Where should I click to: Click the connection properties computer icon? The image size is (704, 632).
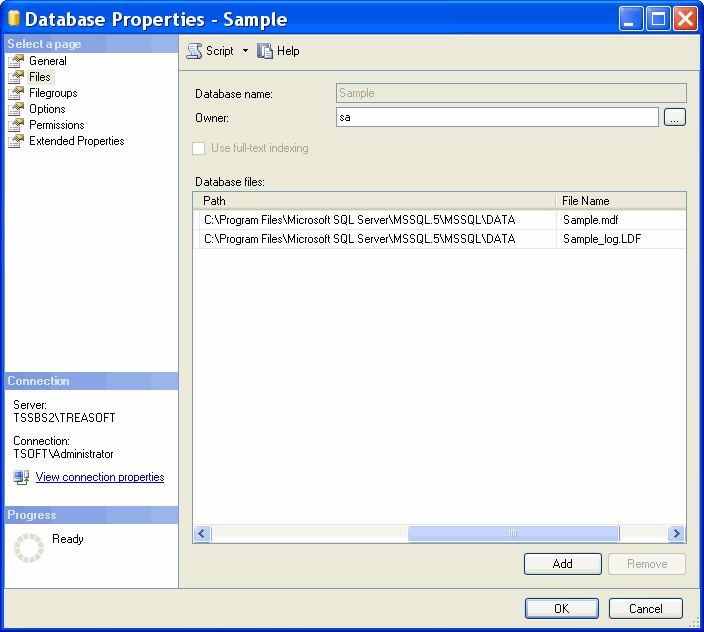[x=21, y=478]
